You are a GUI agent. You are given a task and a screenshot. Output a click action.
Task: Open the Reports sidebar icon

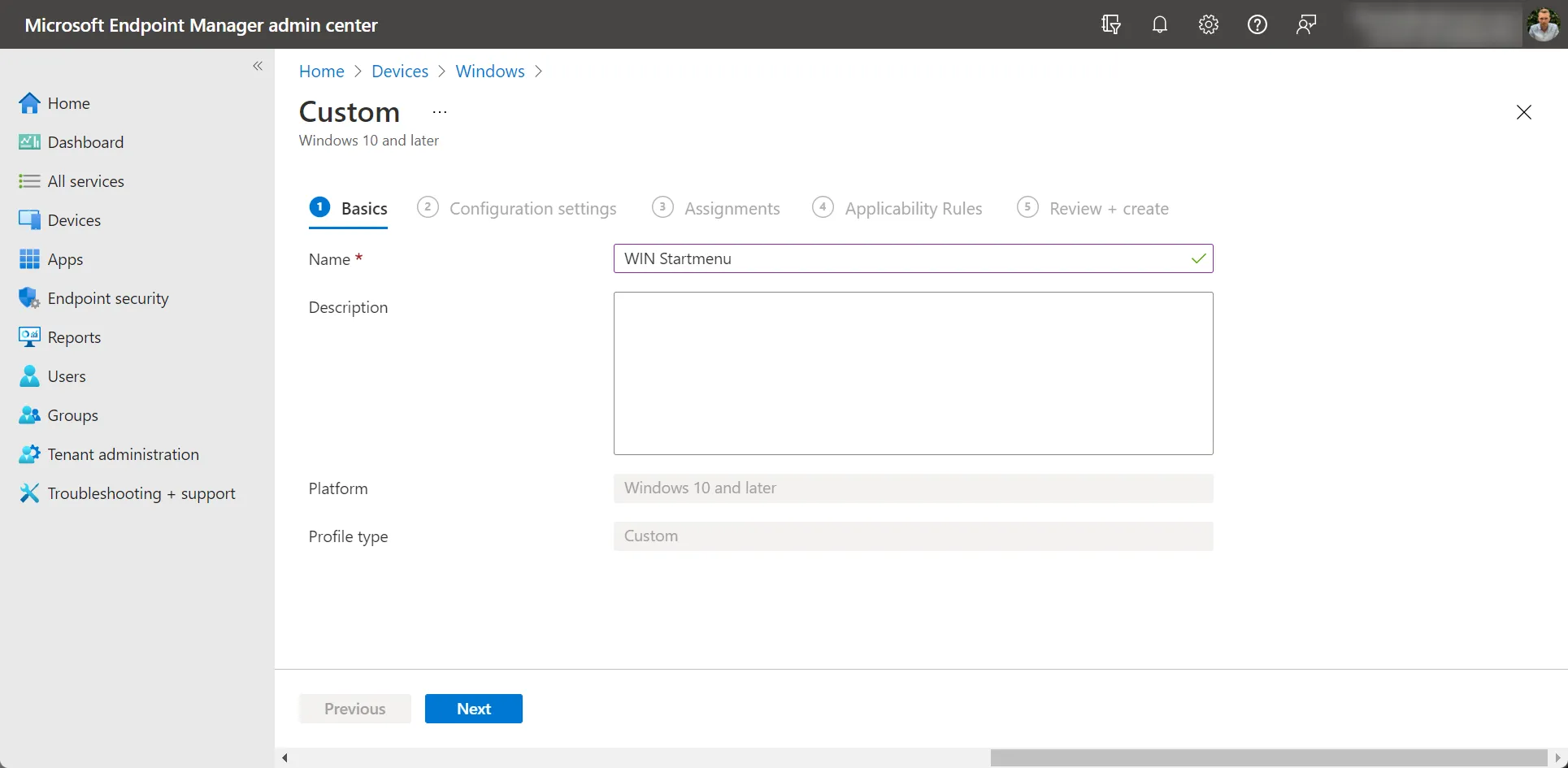click(29, 337)
